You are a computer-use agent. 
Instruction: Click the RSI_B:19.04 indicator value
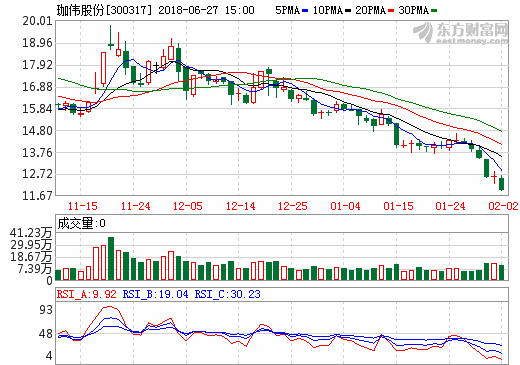point(156,294)
